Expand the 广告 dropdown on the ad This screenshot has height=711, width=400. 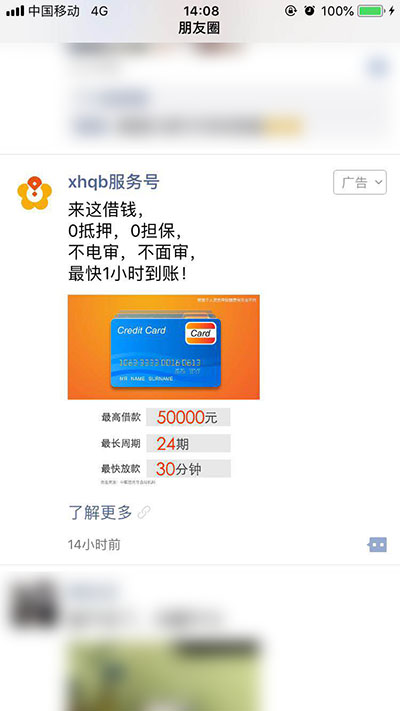click(x=360, y=182)
